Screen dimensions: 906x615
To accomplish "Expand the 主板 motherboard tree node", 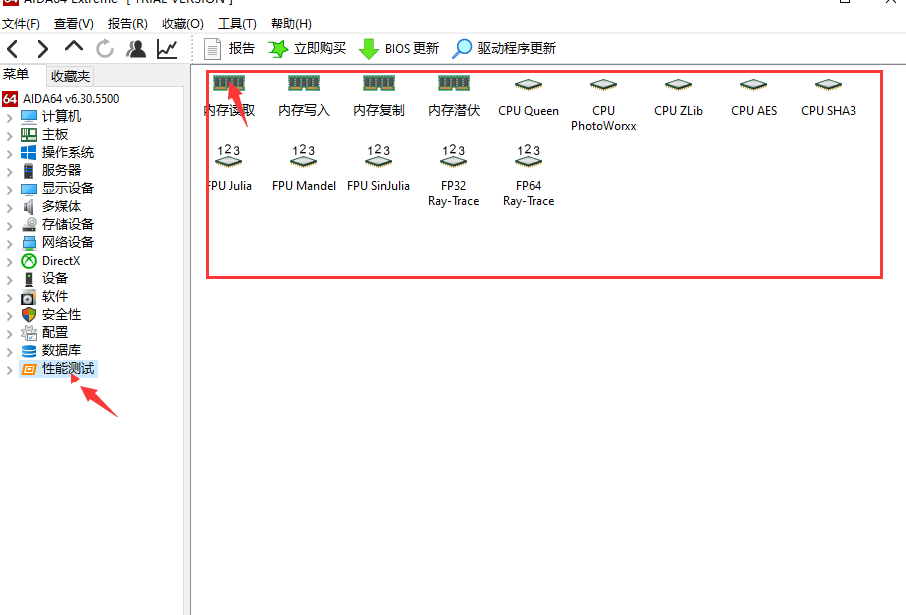I will point(10,135).
